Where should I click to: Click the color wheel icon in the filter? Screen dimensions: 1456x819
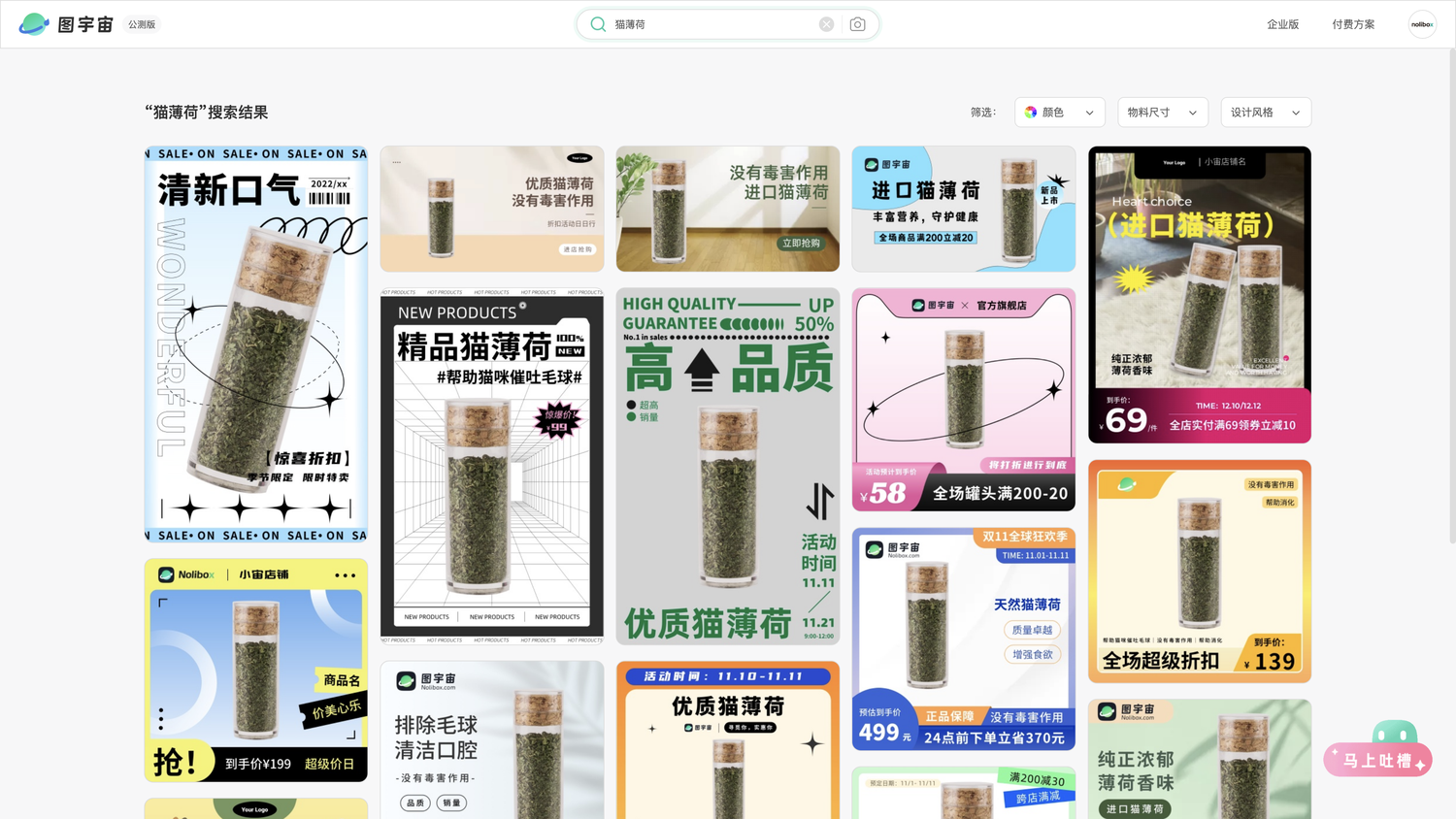(x=1031, y=113)
